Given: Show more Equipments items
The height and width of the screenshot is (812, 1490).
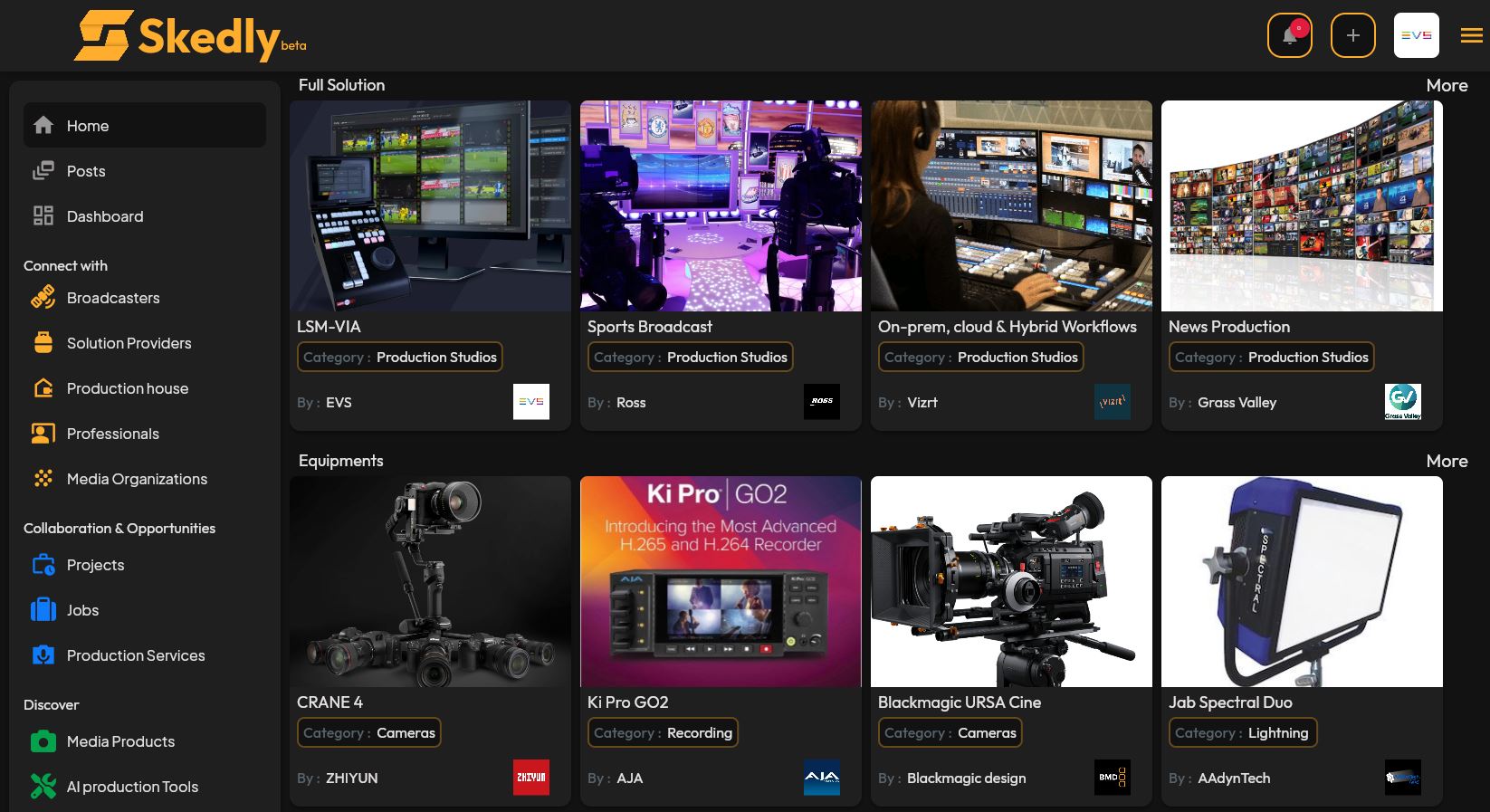Looking at the screenshot, I should coord(1447,461).
